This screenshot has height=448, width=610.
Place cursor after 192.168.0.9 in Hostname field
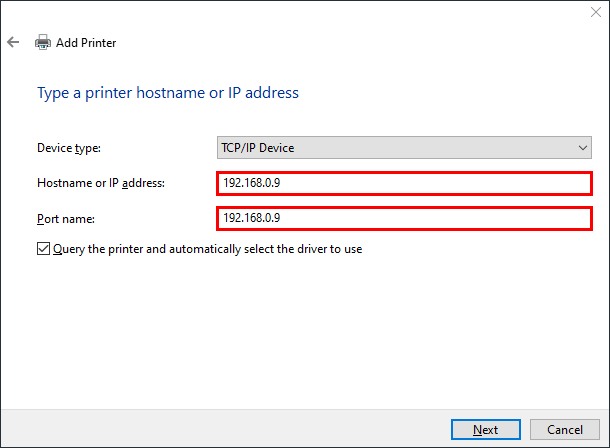pos(281,183)
